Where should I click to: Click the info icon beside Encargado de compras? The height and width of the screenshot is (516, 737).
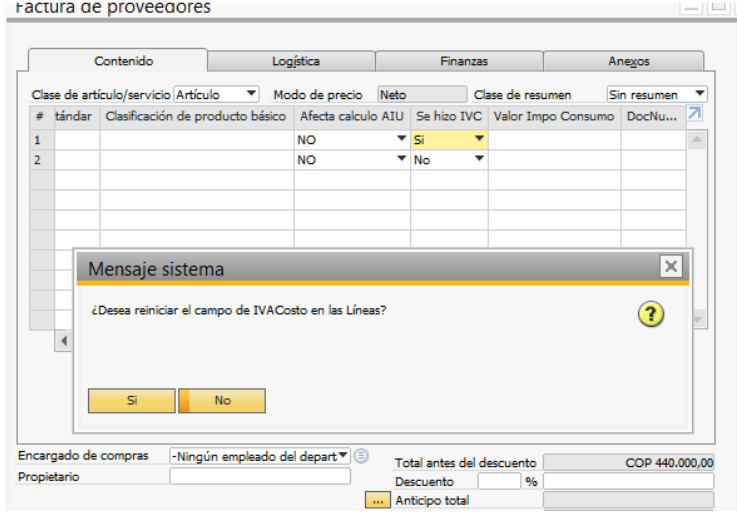(361, 456)
